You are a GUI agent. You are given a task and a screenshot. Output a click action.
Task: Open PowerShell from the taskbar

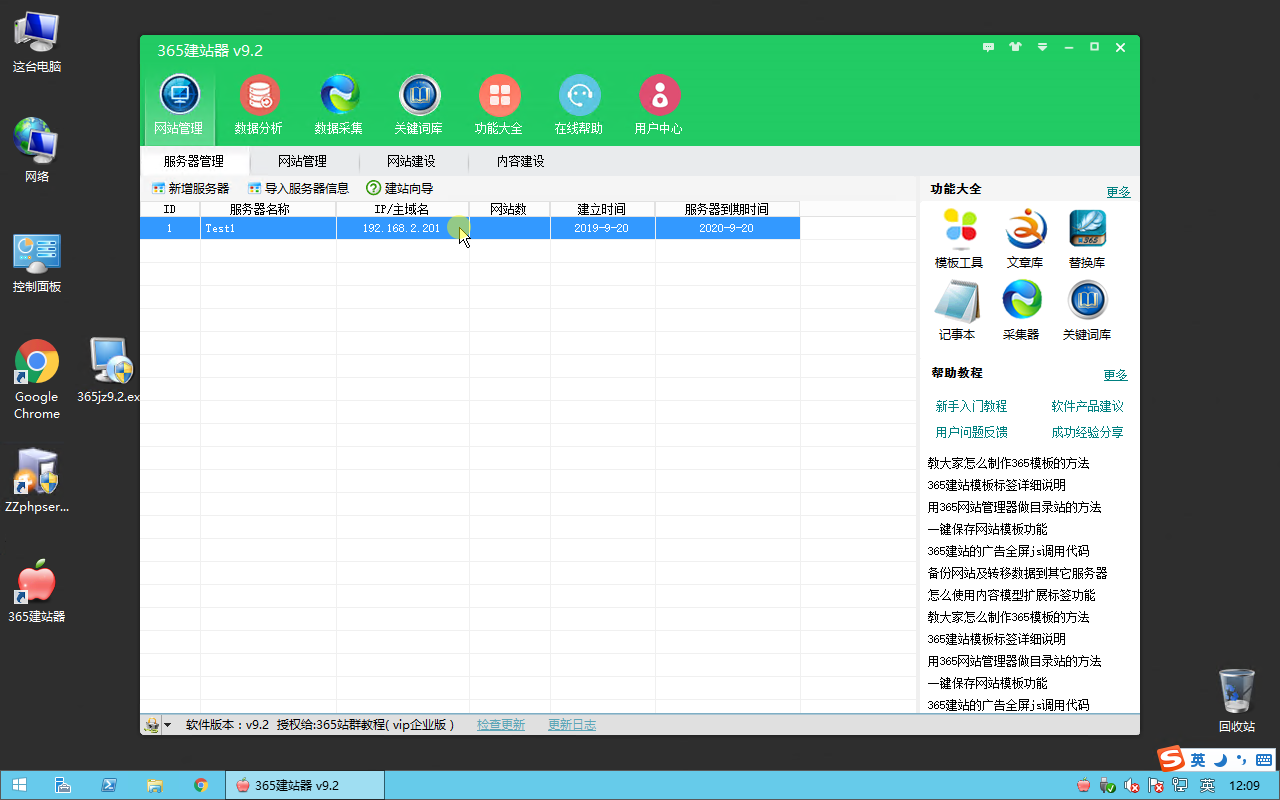pos(109,785)
